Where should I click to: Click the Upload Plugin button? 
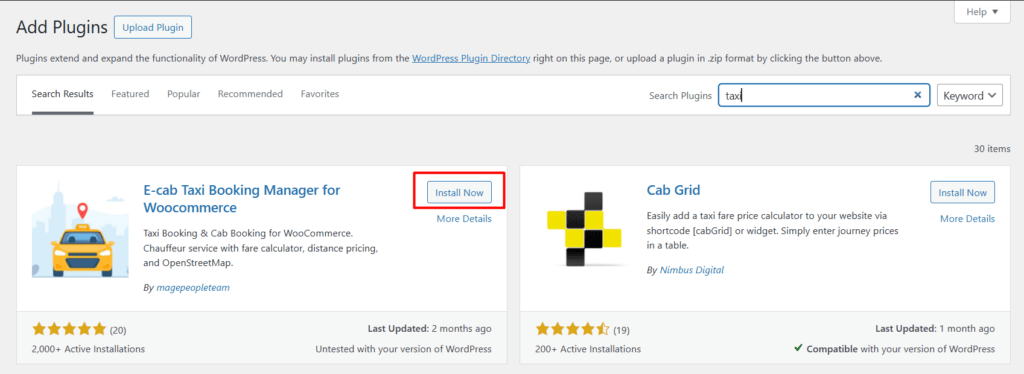pyautogui.click(x=153, y=27)
